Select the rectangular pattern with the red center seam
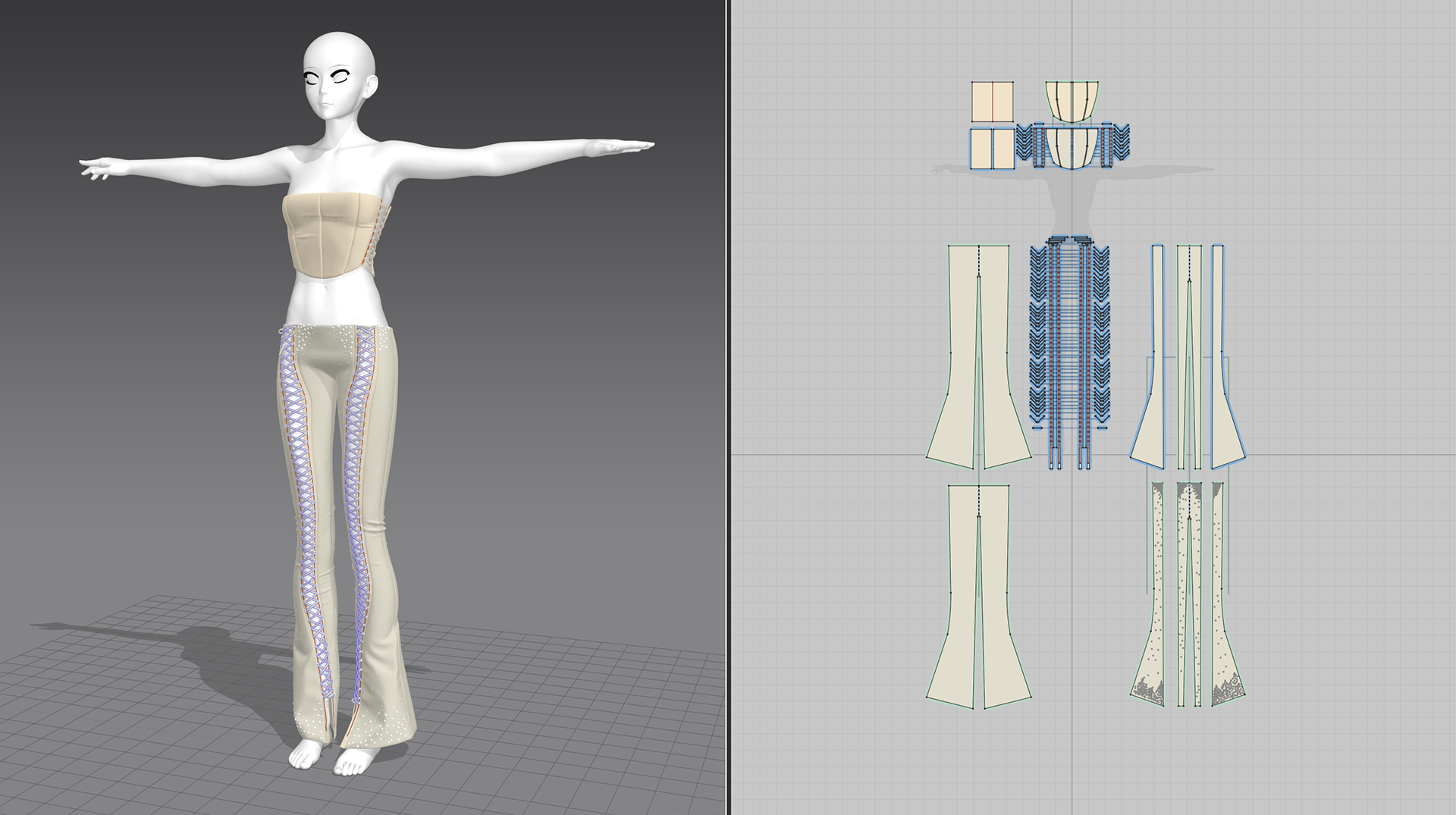The image size is (1456, 815). coord(993,102)
